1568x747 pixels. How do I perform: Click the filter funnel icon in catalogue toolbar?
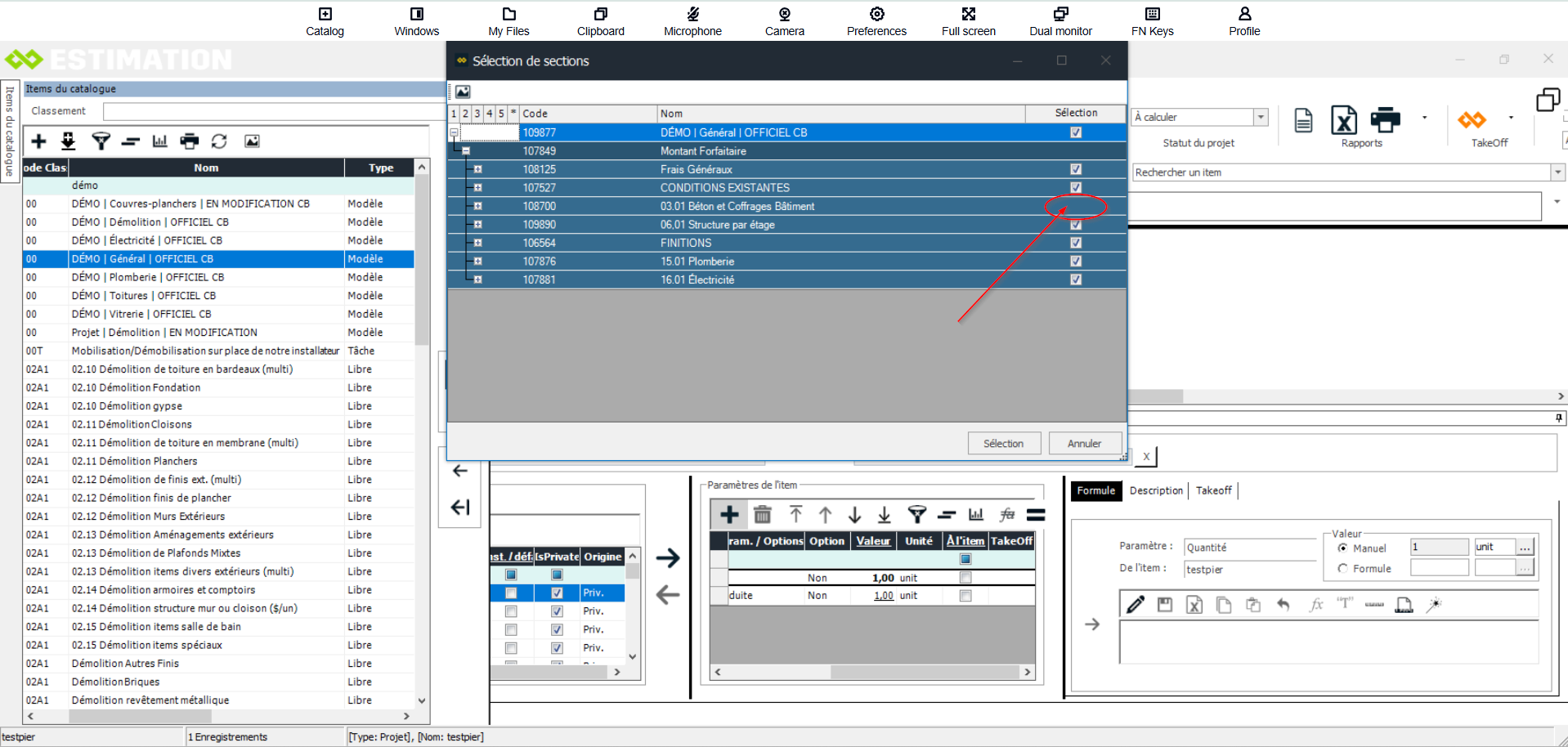coord(101,141)
